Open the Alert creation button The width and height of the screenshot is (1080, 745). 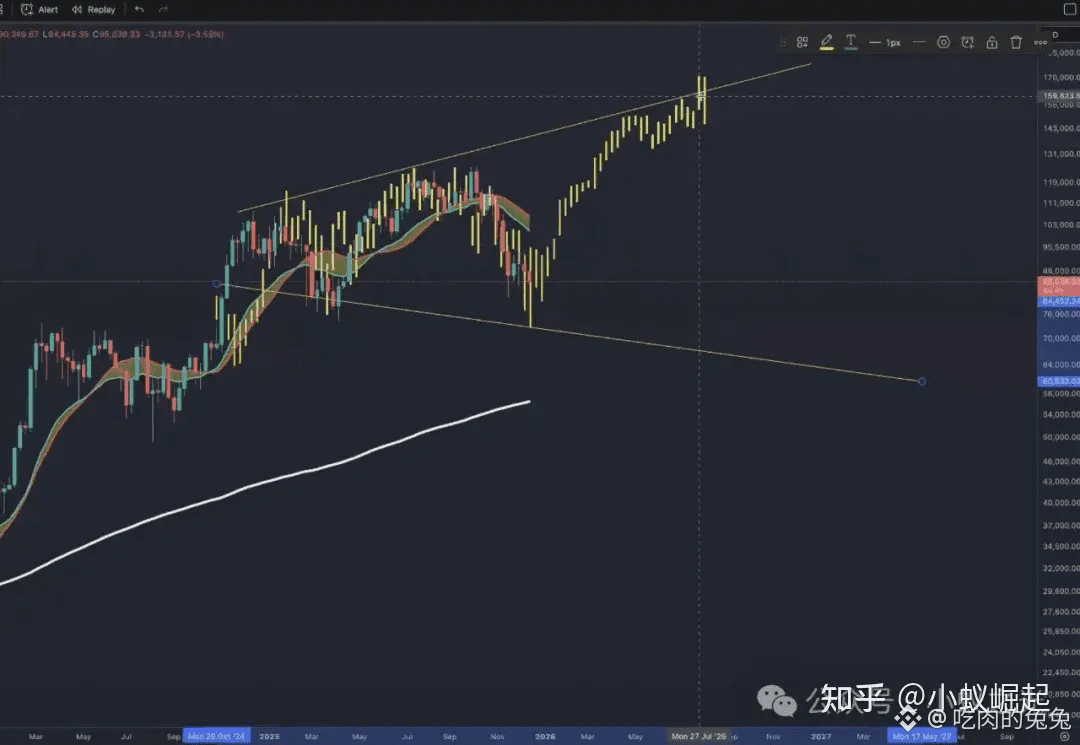click(x=39, y=10)
